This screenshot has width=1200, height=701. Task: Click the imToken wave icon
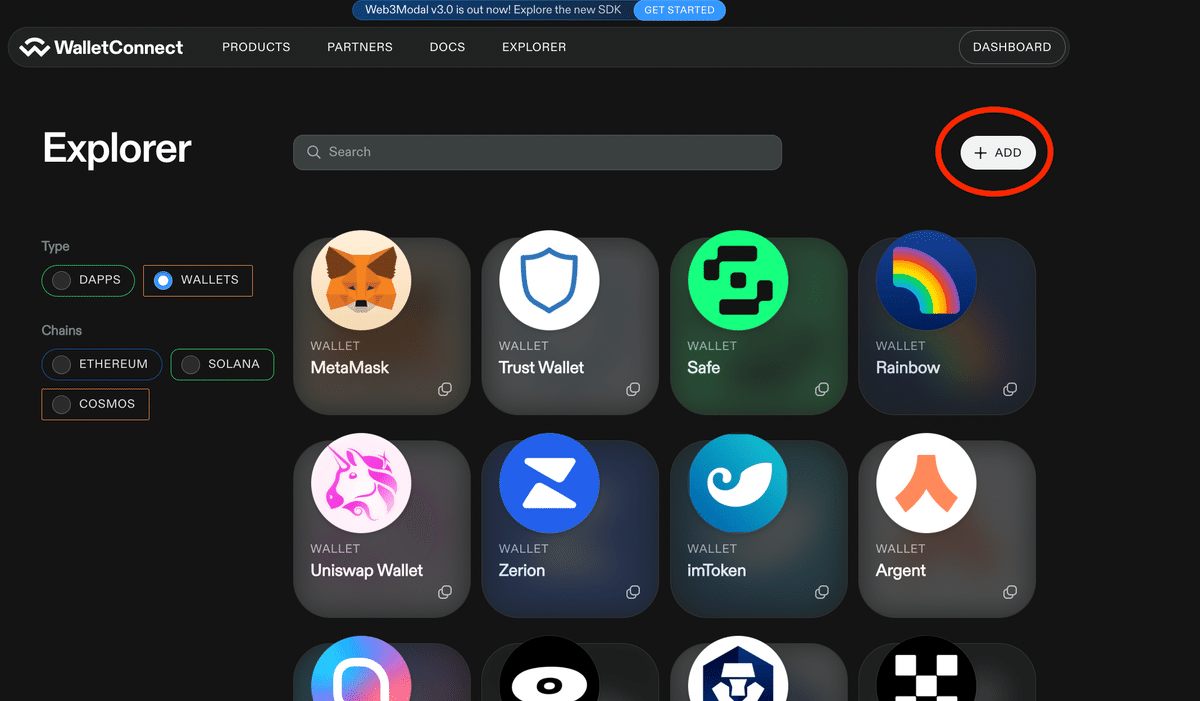click(738, 483)
